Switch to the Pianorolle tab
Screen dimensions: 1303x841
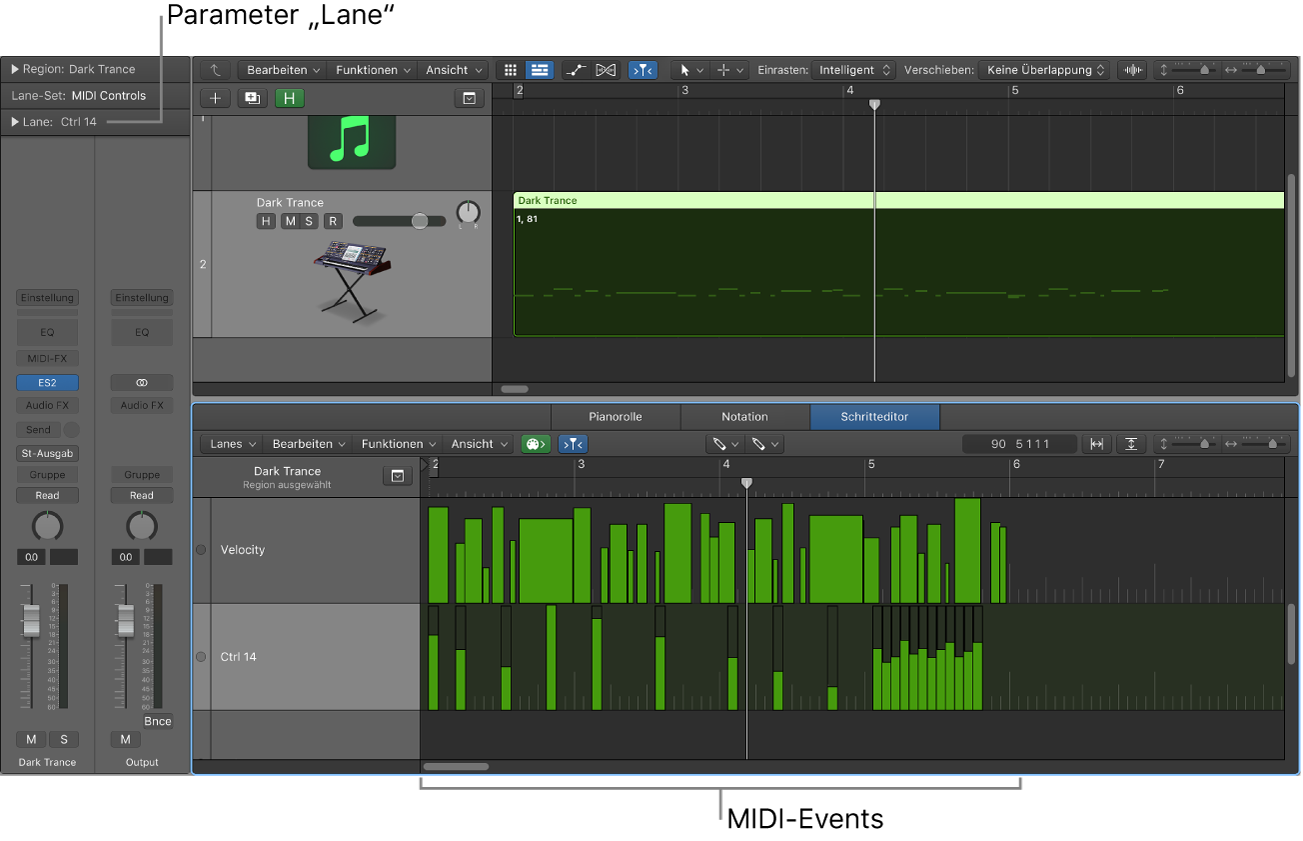point(615,417)
